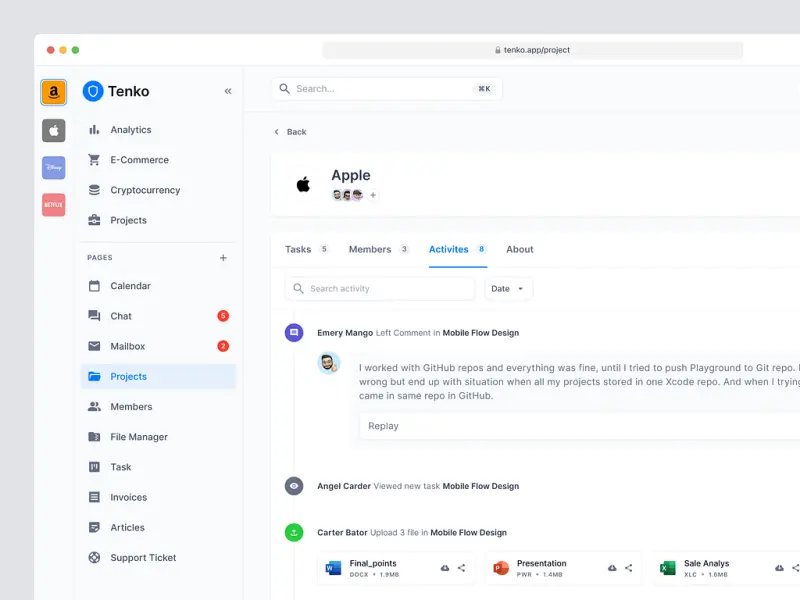This screenshot has width=800, height=600.
Task: Select the Apple workspace in the left rail
Action: (52, 130)
